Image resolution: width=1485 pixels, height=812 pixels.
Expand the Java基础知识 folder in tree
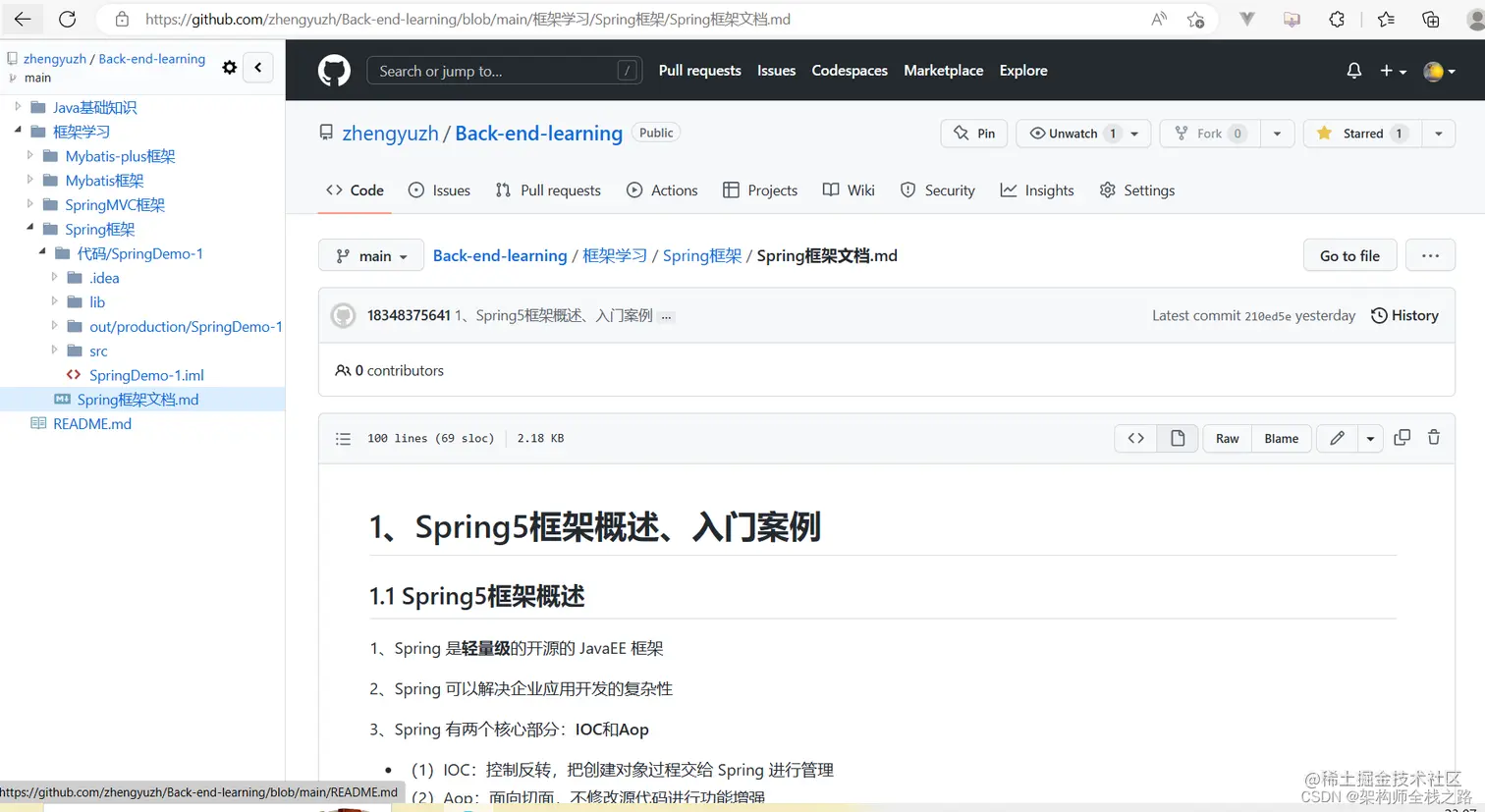18,106
